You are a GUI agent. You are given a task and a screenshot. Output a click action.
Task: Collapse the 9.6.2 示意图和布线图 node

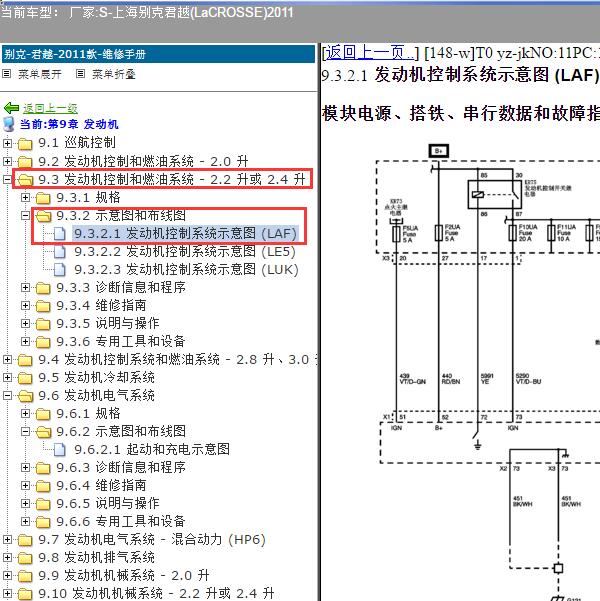point(25,432)
